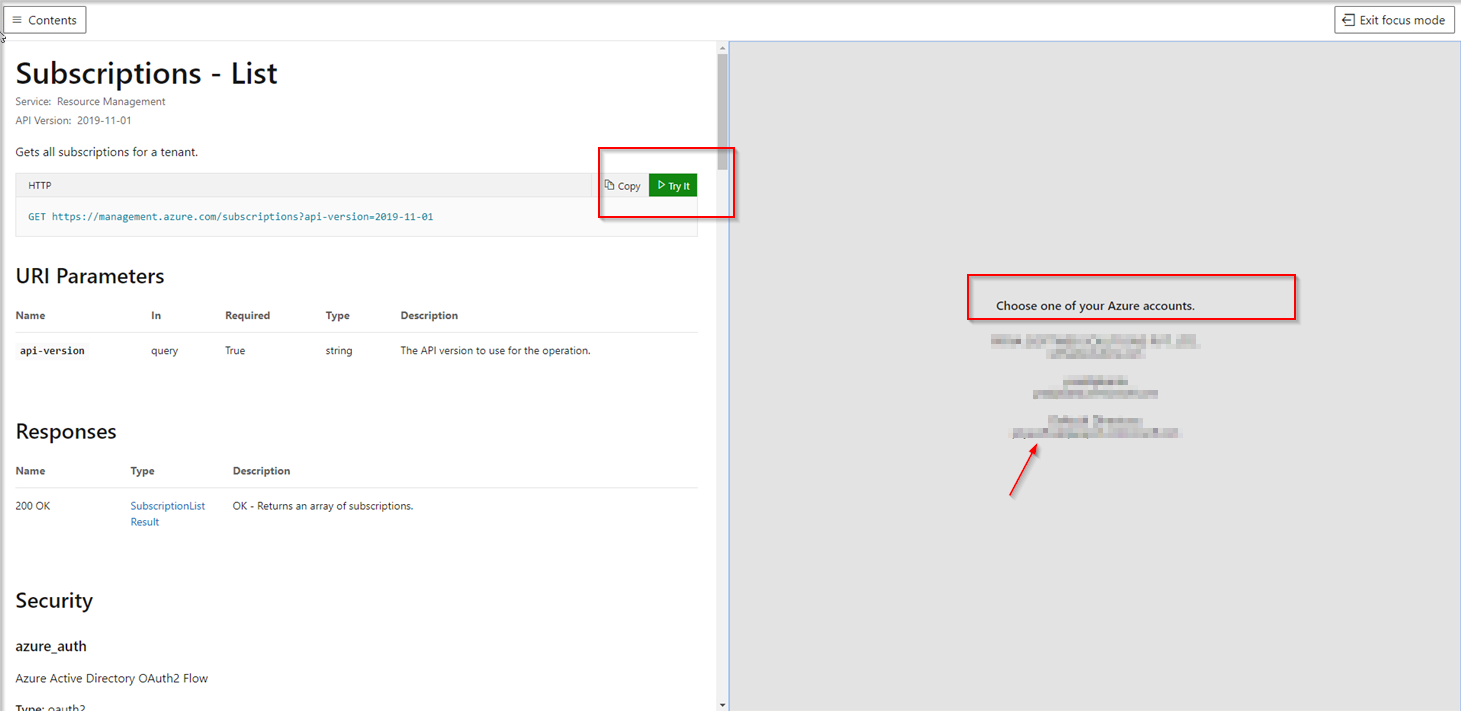
Task: Click the 'string' type cell
Action: coord(339,351)
